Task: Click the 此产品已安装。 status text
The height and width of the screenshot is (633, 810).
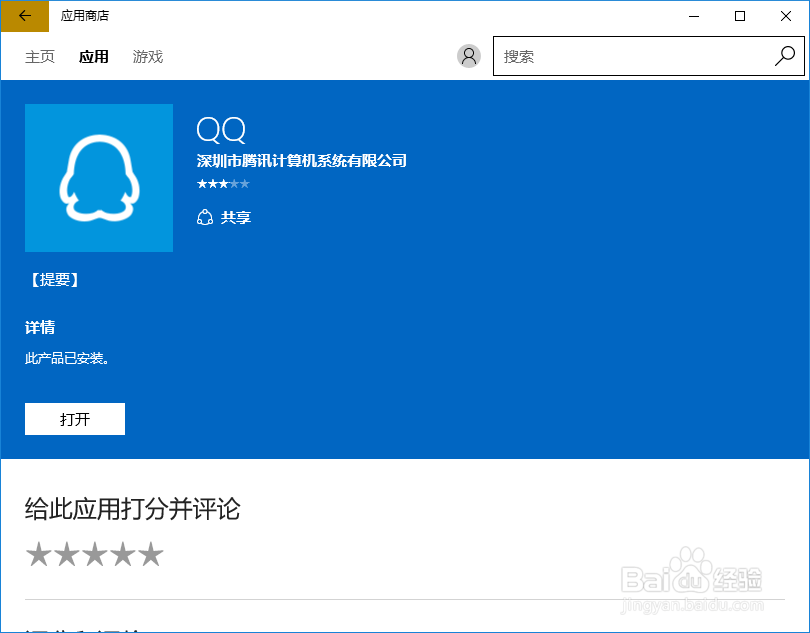Action: [x=68, y=359]
